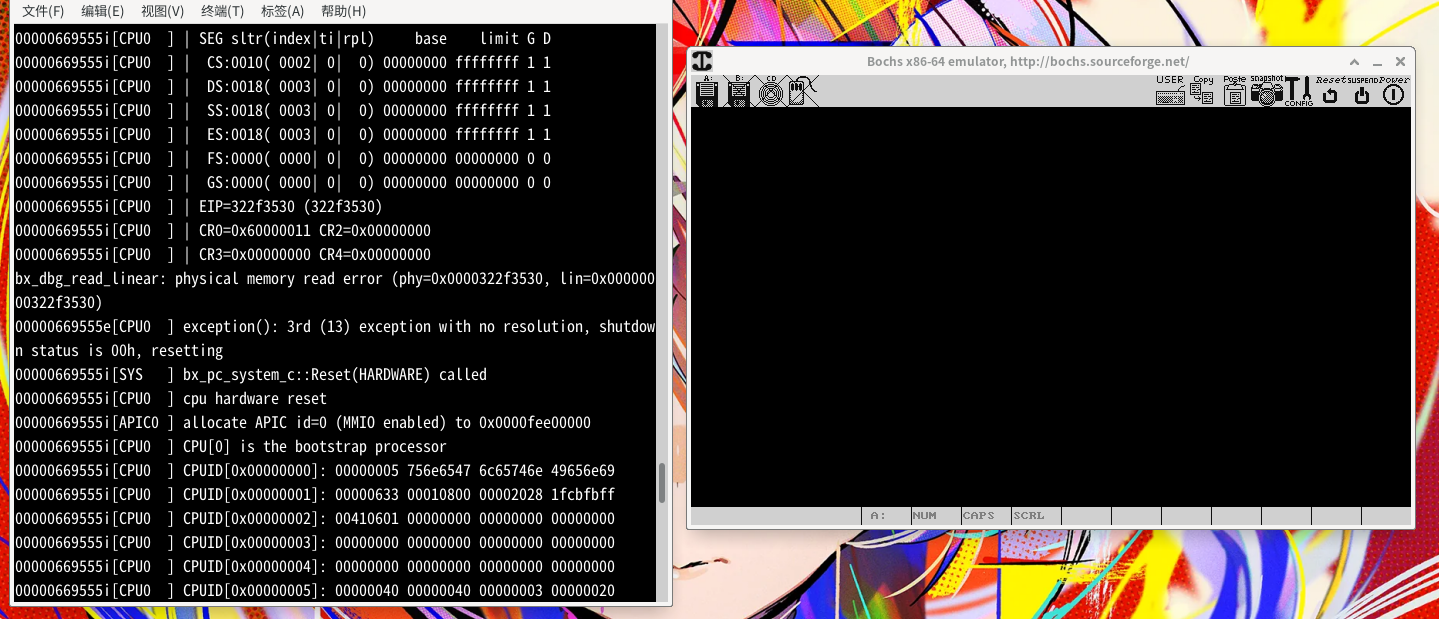The height and width of the screenshot is (619, 1439).
Task: Open the 帮助(H) menu in terminal
Action: pyautogui.click(x=344, y=11)
